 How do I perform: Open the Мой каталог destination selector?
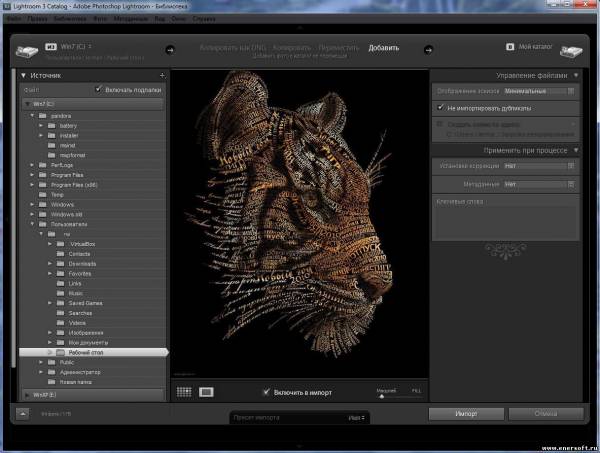(x=535, y=47)
